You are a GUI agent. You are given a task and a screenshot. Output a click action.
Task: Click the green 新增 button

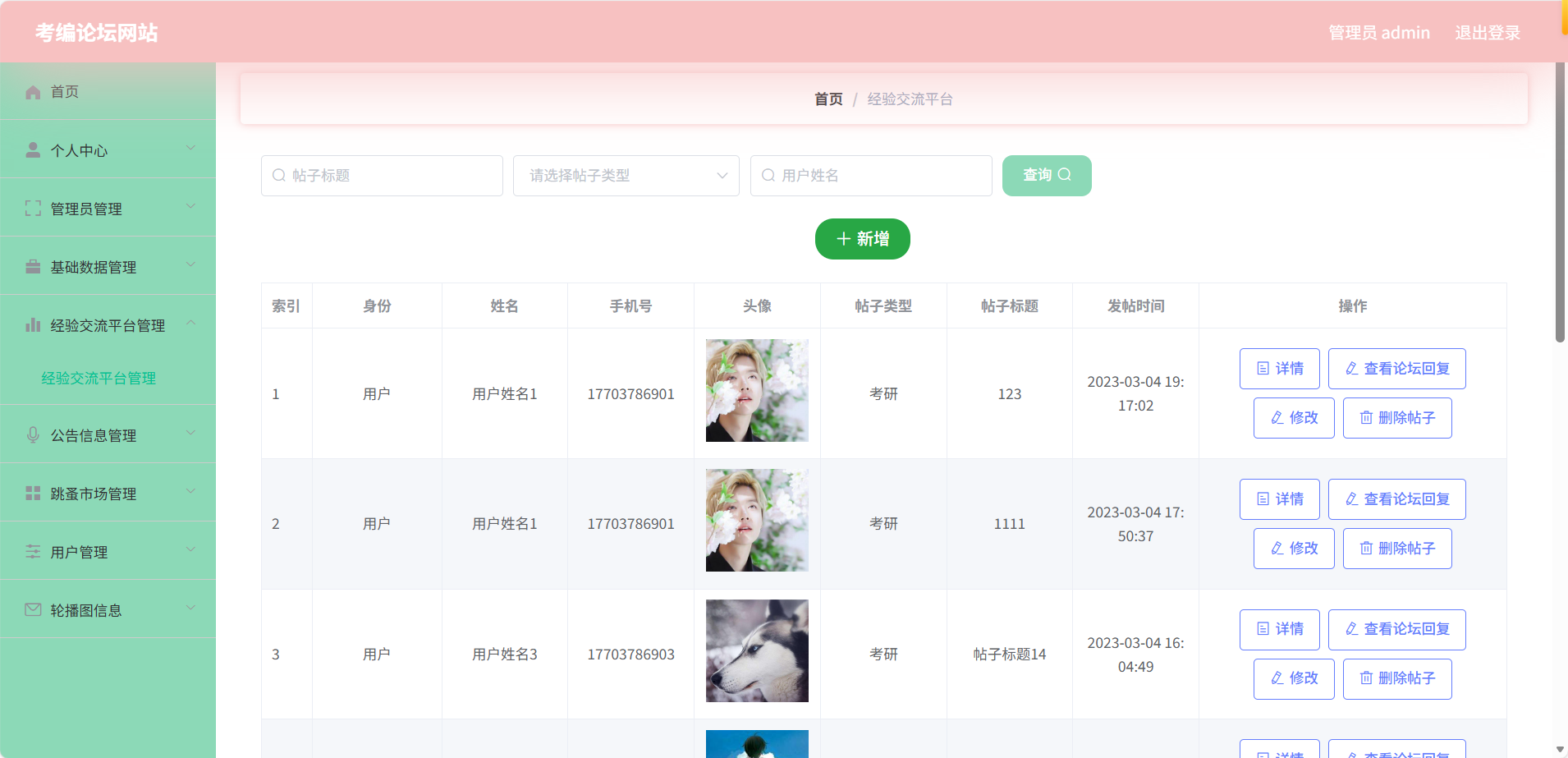point(863,239)
